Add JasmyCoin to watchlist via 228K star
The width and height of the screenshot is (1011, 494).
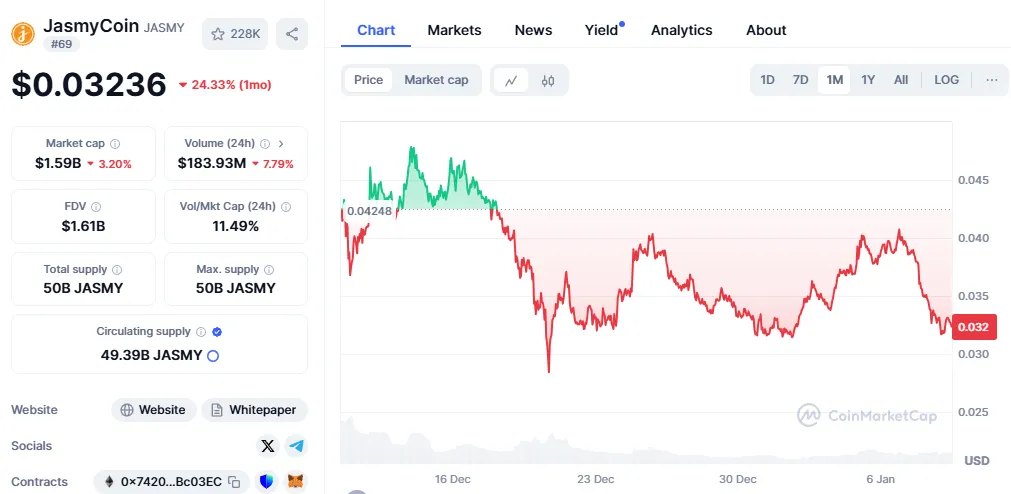click(235, 34)
